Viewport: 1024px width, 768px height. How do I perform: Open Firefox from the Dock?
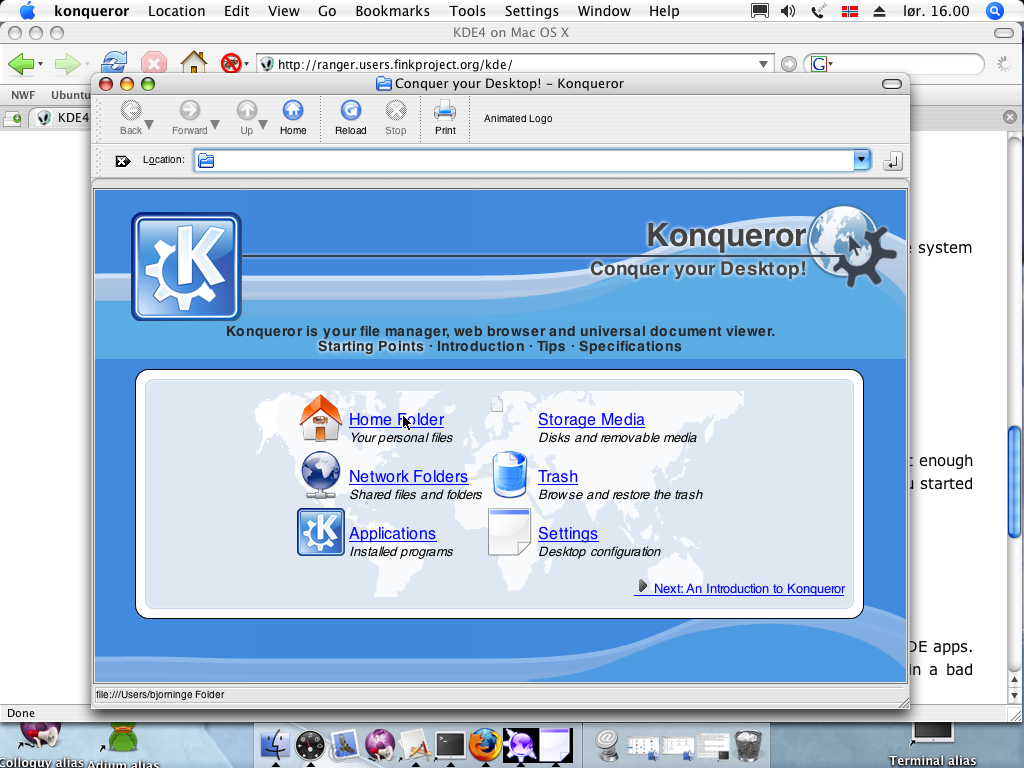coord(485,744)
